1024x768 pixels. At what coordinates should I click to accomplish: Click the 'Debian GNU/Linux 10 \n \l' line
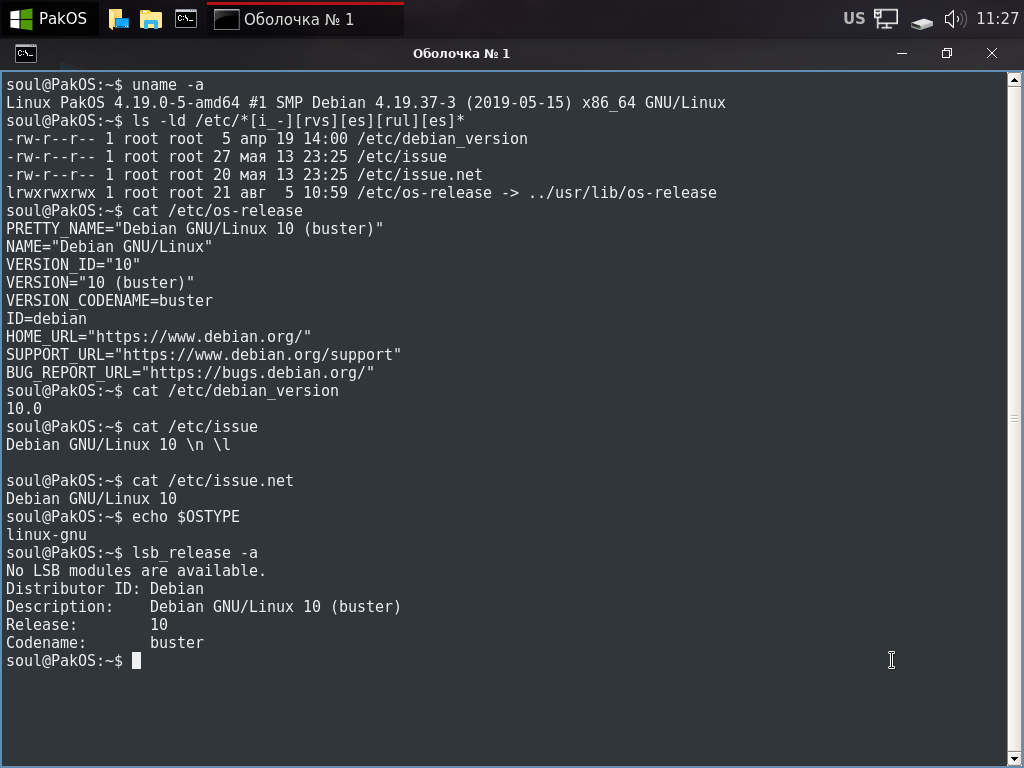tap(118, 445)
